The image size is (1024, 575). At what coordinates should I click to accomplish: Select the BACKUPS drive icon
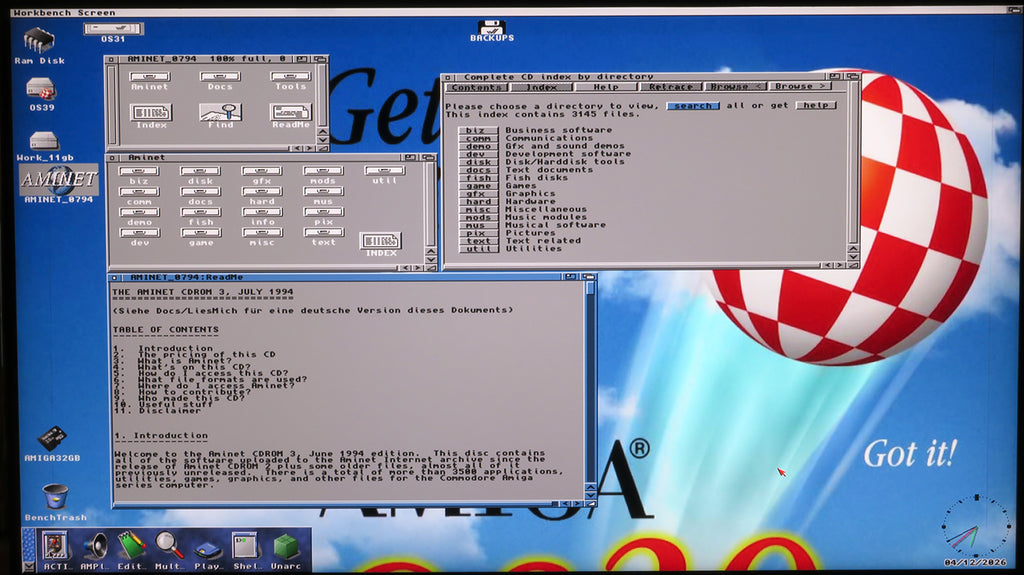tap(492, 28)
